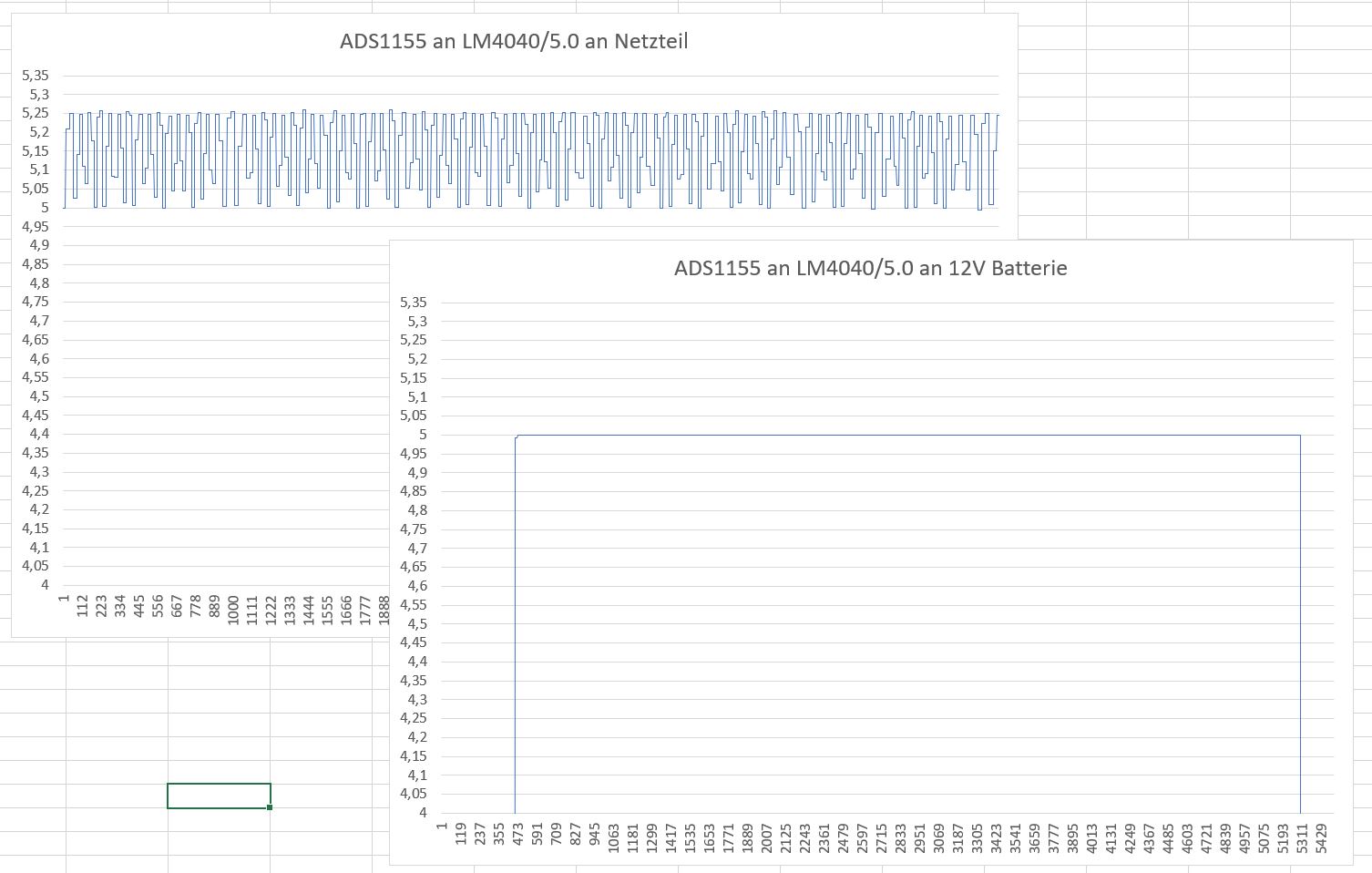Click the x-axis label 2479

point(844,838)
